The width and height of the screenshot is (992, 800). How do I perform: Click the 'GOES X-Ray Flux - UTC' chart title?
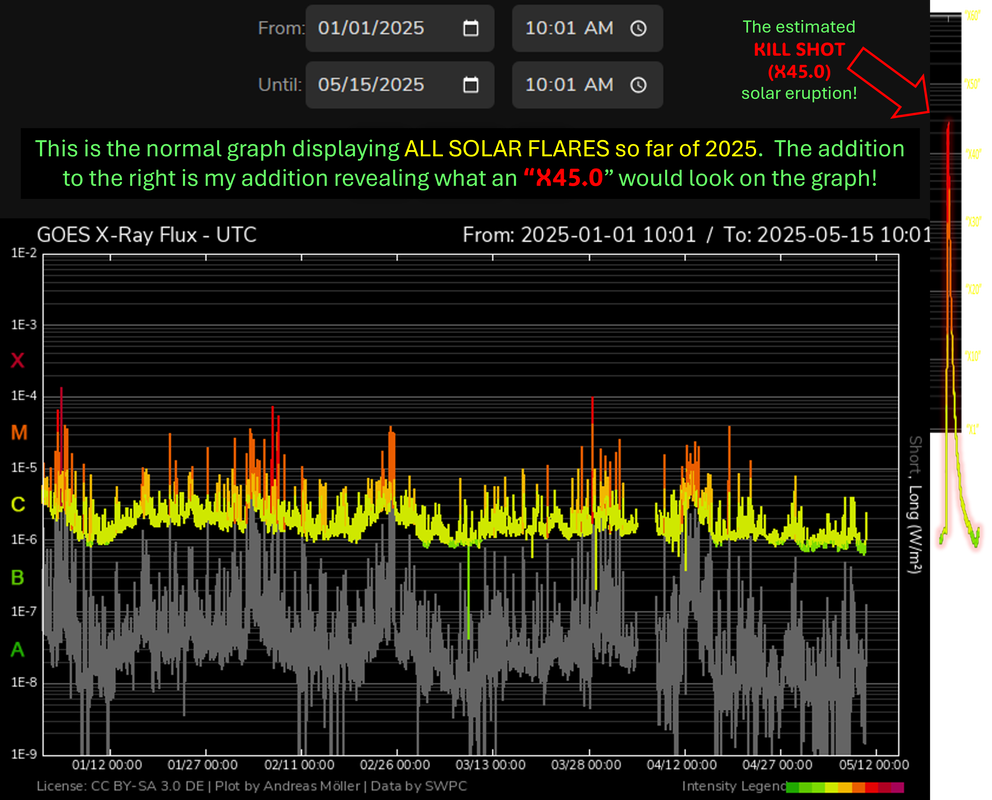point(147,235)
